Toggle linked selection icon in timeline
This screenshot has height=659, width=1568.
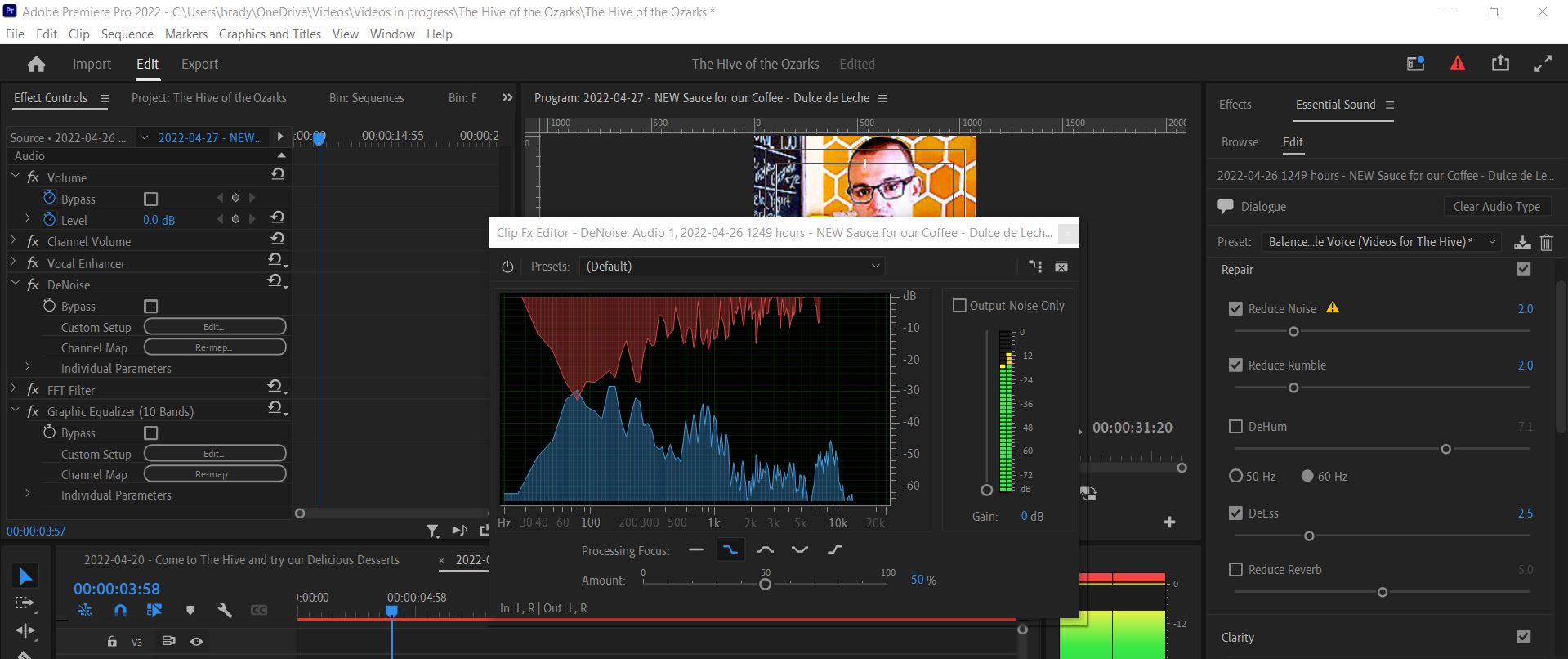point(154,610)
